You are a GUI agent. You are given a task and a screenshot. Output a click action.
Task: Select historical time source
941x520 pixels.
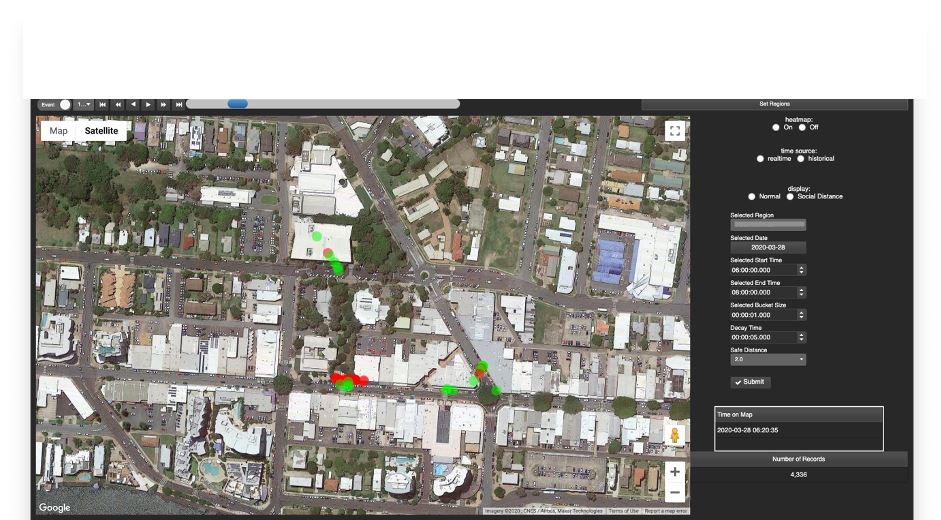(x=801, y=159)
